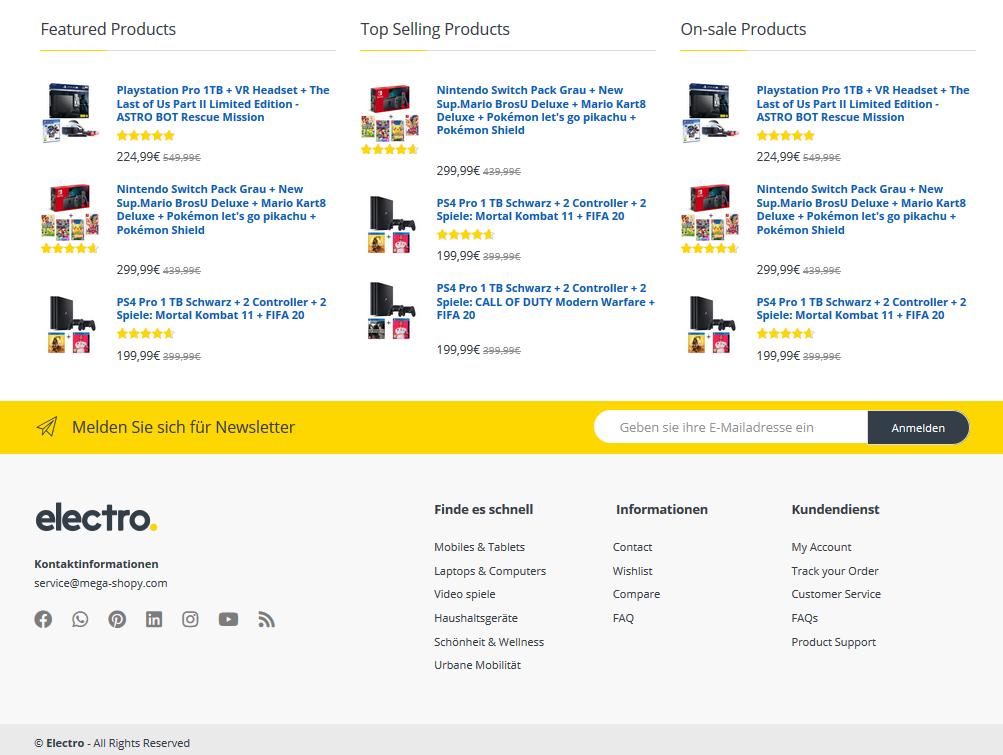Click the Featured Products heading
This screenshot has height=755, width=1003.
click(x=108, y=29)
